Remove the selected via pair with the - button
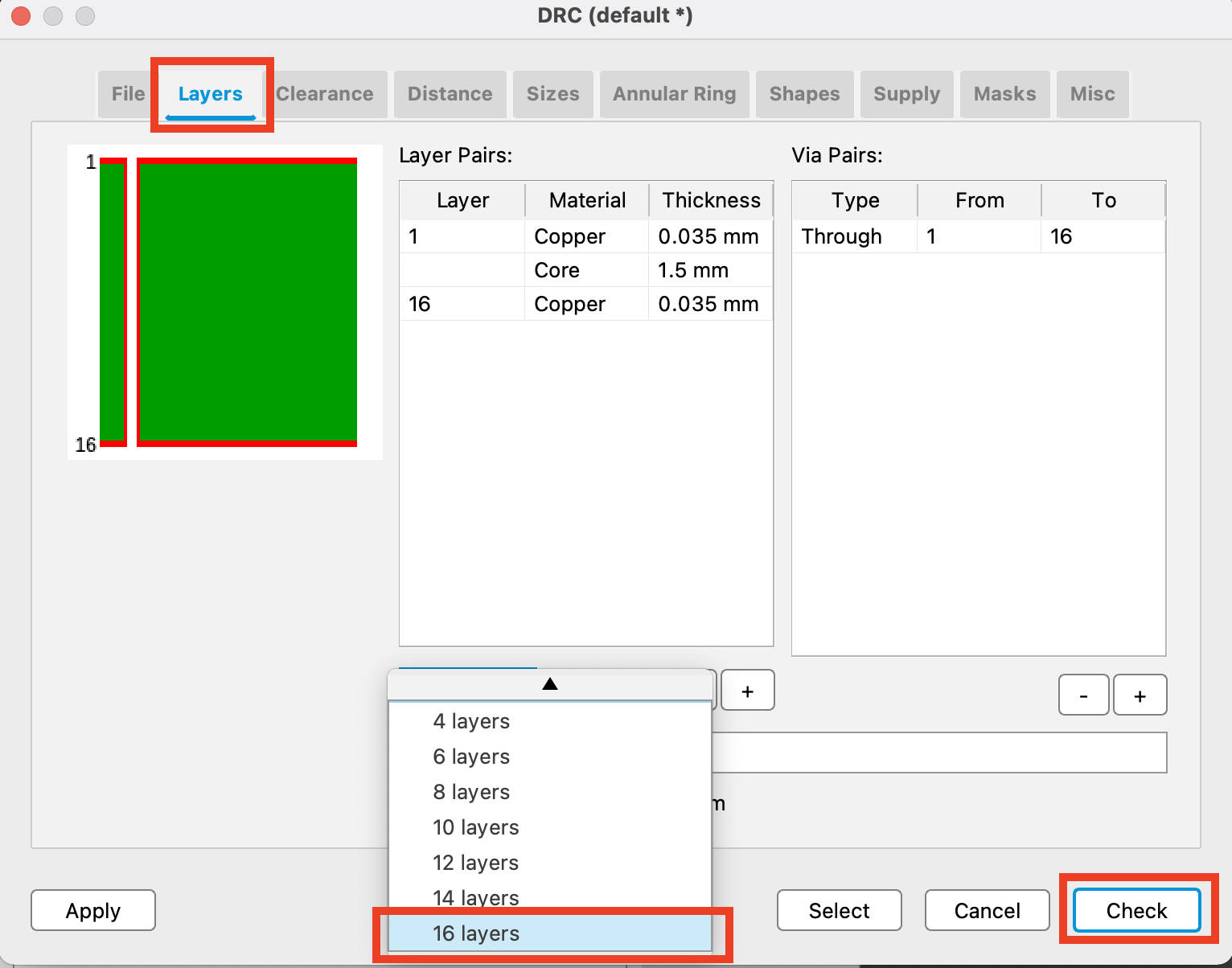 point(1083,695)
